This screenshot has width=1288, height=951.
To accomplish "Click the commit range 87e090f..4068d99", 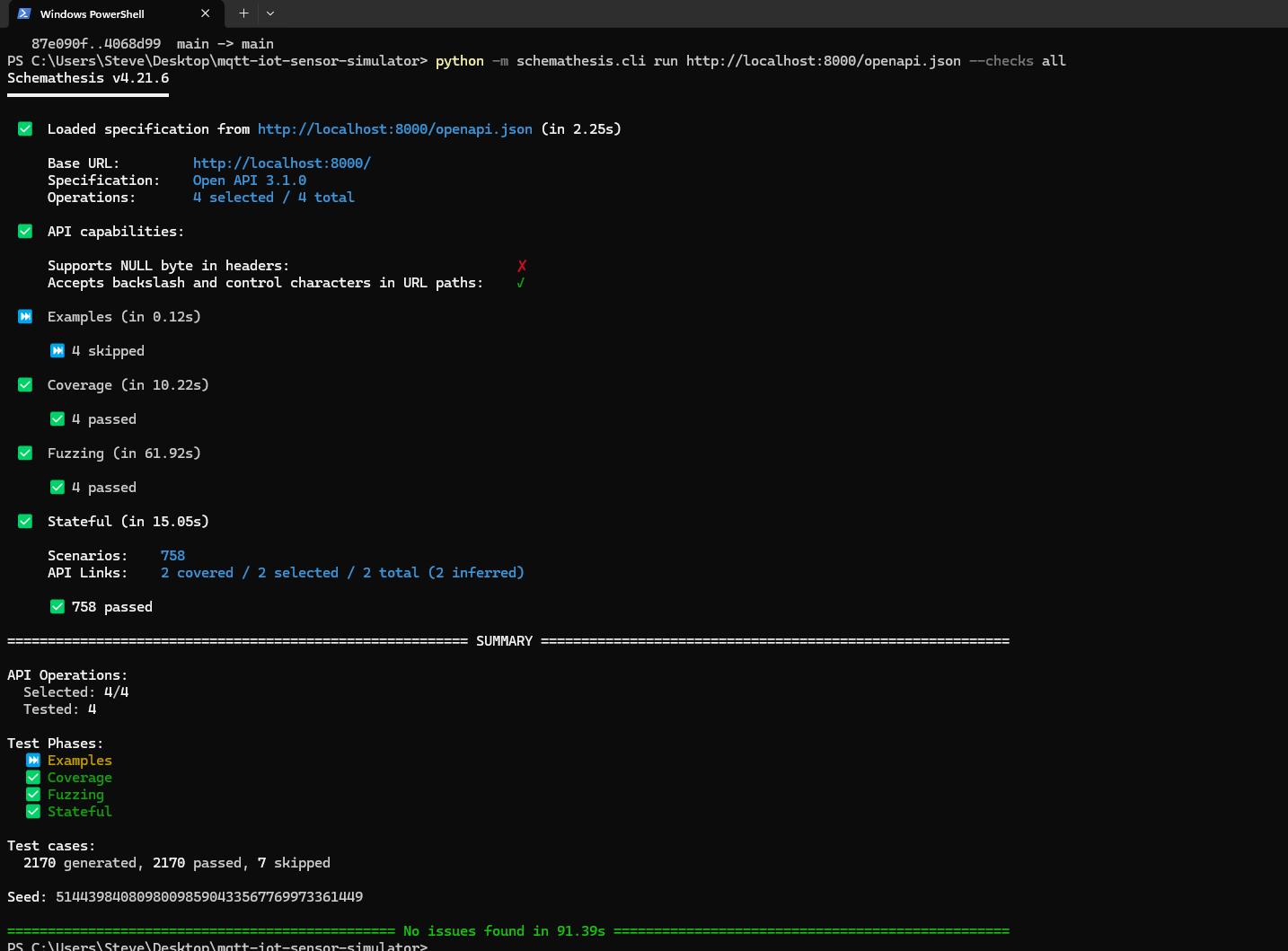I will [96, 44].
